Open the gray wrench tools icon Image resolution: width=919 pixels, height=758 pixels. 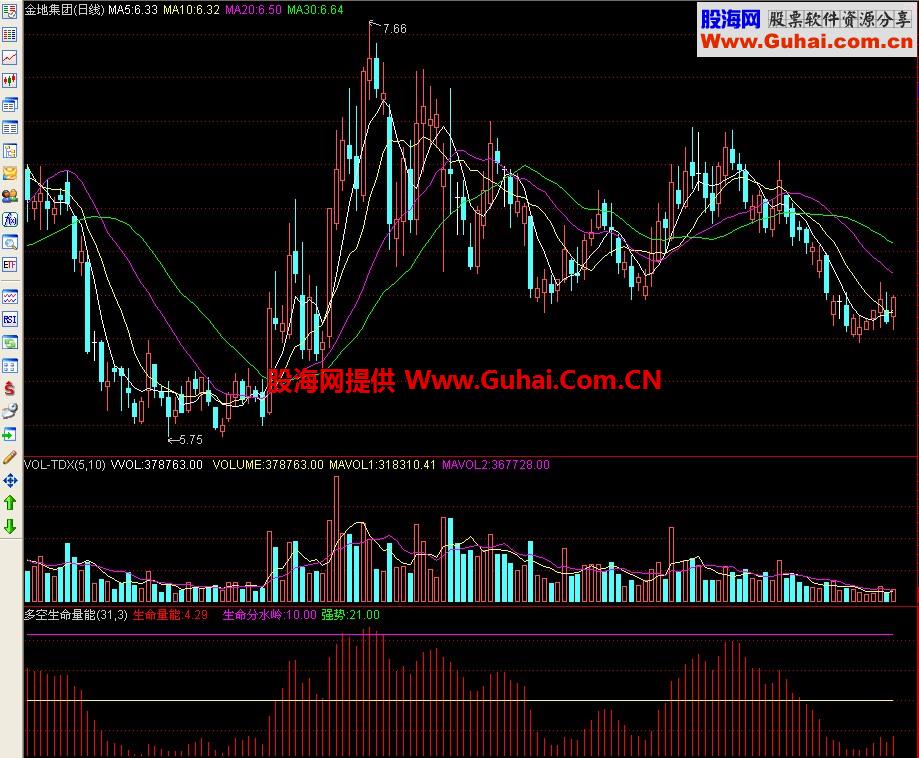click(x=9, y=412)
